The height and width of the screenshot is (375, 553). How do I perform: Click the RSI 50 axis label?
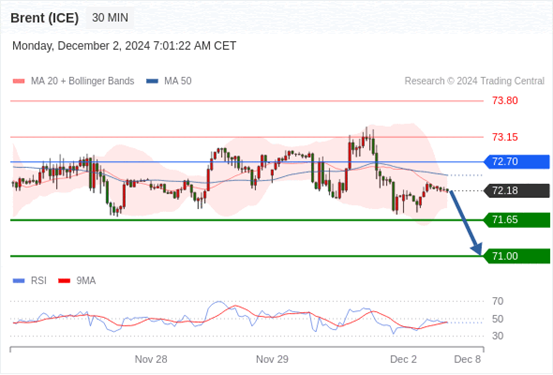498,319
